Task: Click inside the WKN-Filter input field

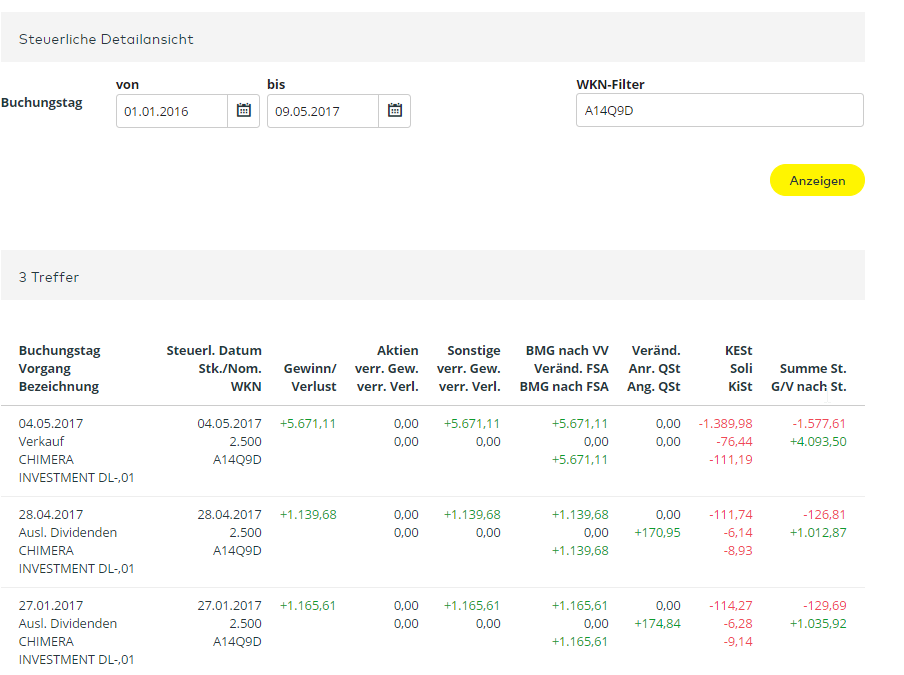Action: [720, 109]
